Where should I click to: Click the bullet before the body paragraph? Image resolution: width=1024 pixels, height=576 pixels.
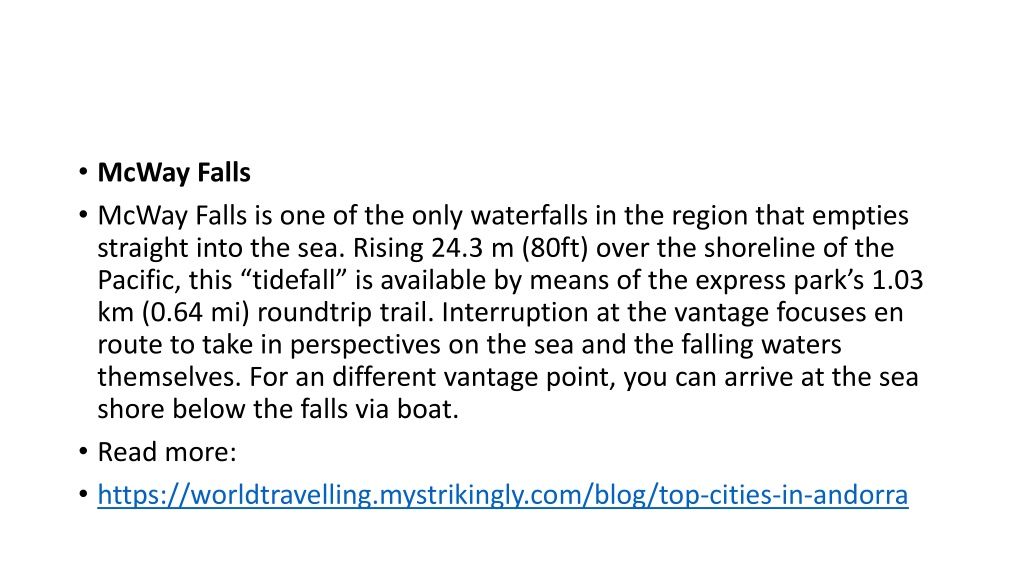(x=83, y=215)
